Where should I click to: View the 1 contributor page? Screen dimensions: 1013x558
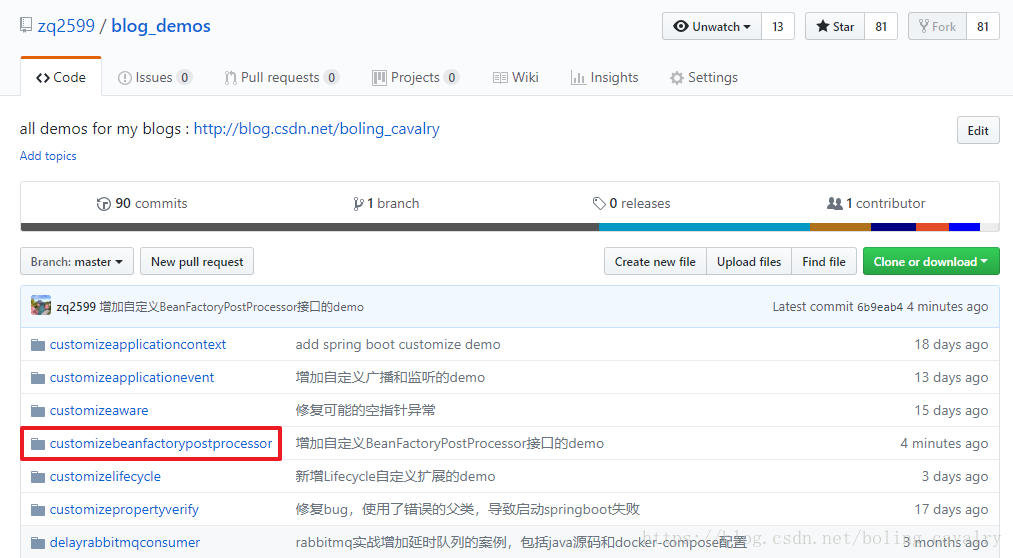coord(876,203)
